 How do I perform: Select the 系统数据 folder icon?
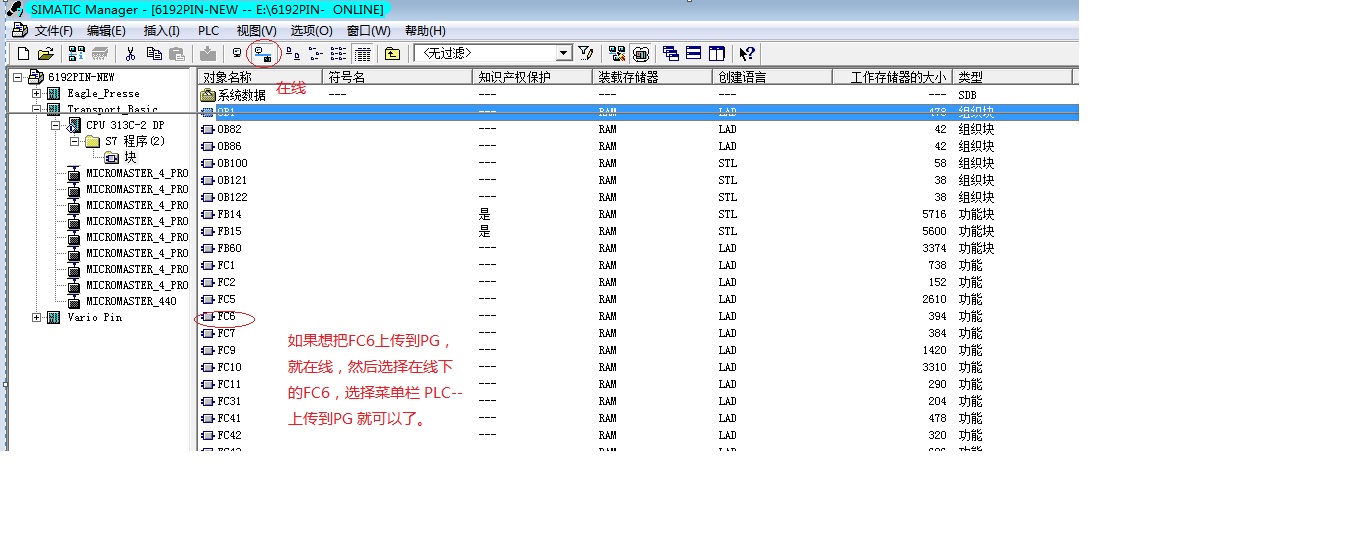[x=208, y=95]
